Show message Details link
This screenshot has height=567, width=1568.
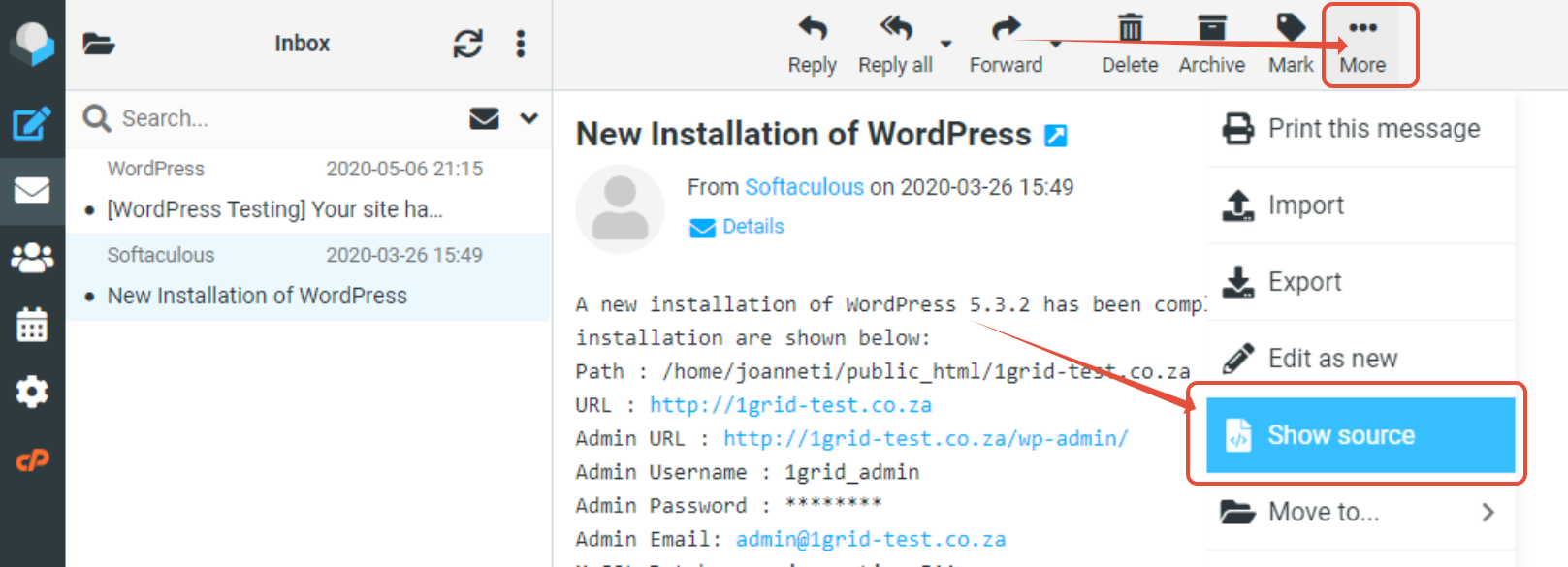click(x=736, y=226)
